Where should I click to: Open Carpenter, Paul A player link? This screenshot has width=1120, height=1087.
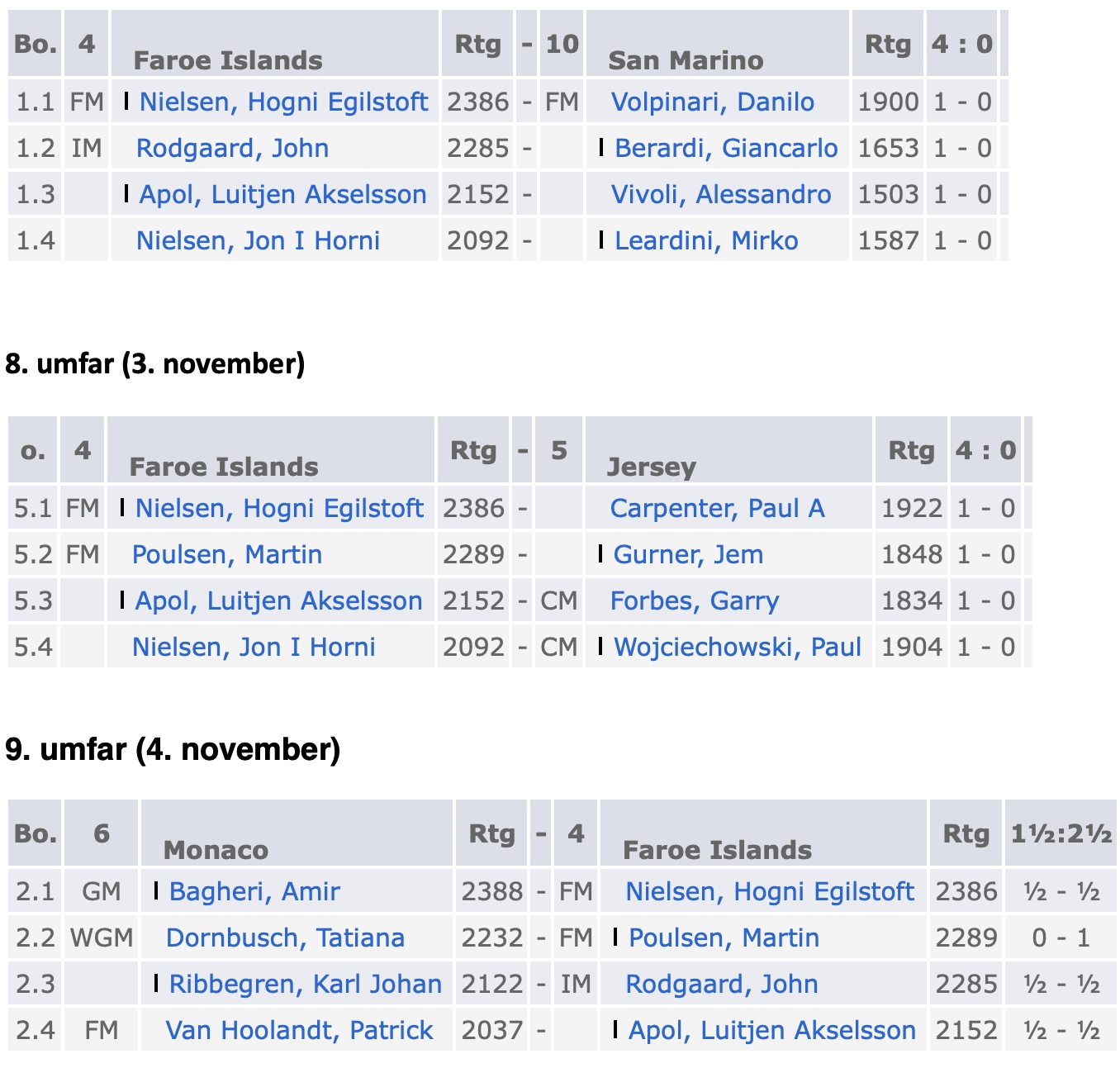point(717,508)
